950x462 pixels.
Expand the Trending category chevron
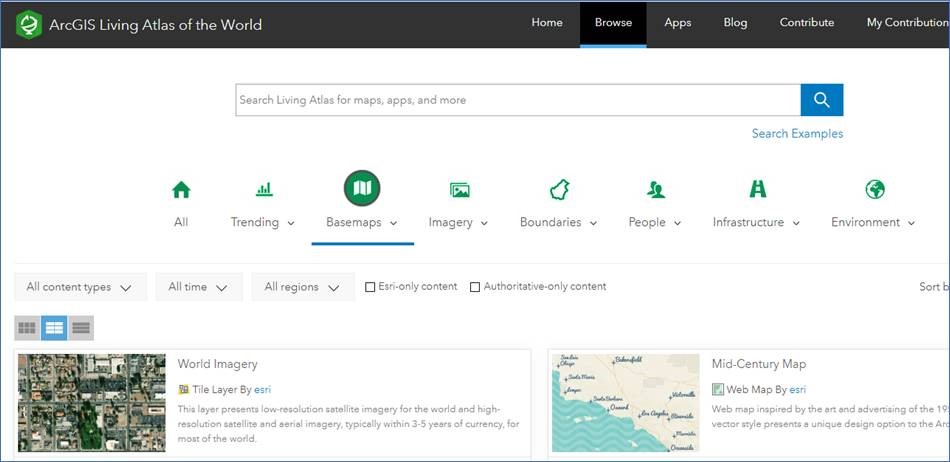[291, 223]
